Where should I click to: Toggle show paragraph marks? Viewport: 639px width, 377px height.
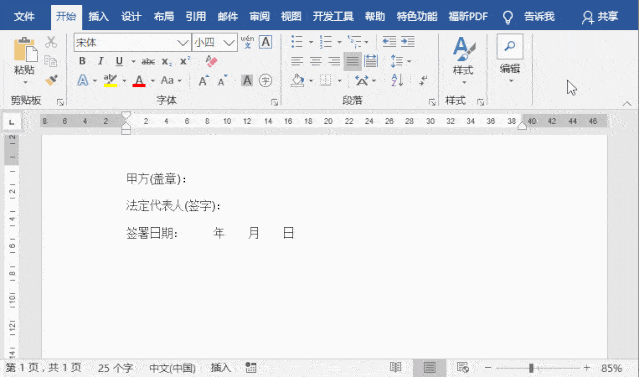pyautogui.click(x=423, y=80)
